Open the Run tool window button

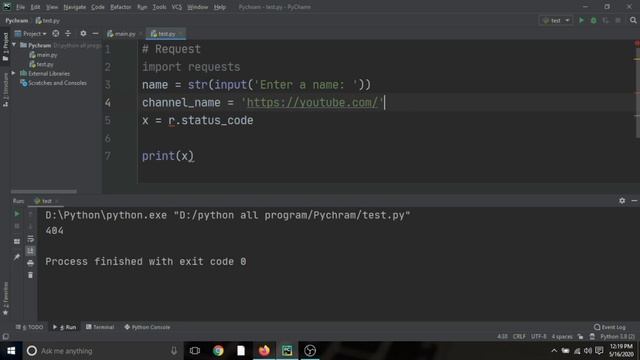[64, 327]
